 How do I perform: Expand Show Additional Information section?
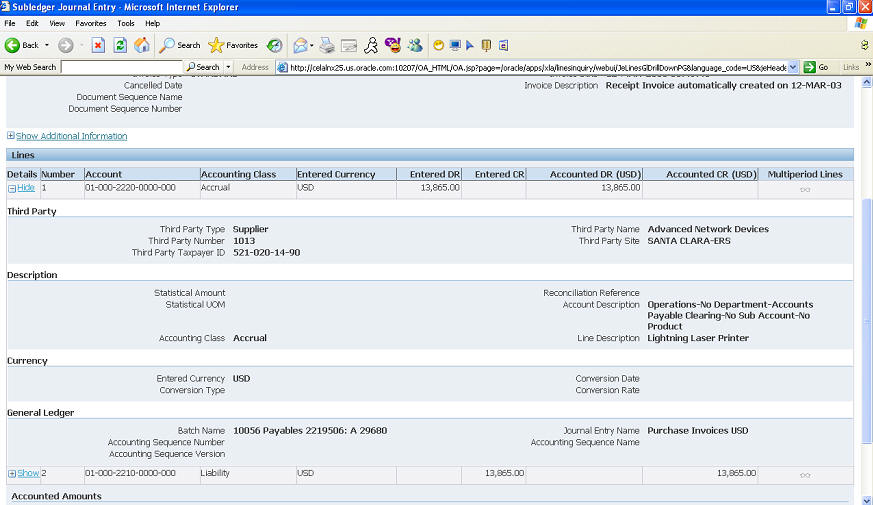70,136
